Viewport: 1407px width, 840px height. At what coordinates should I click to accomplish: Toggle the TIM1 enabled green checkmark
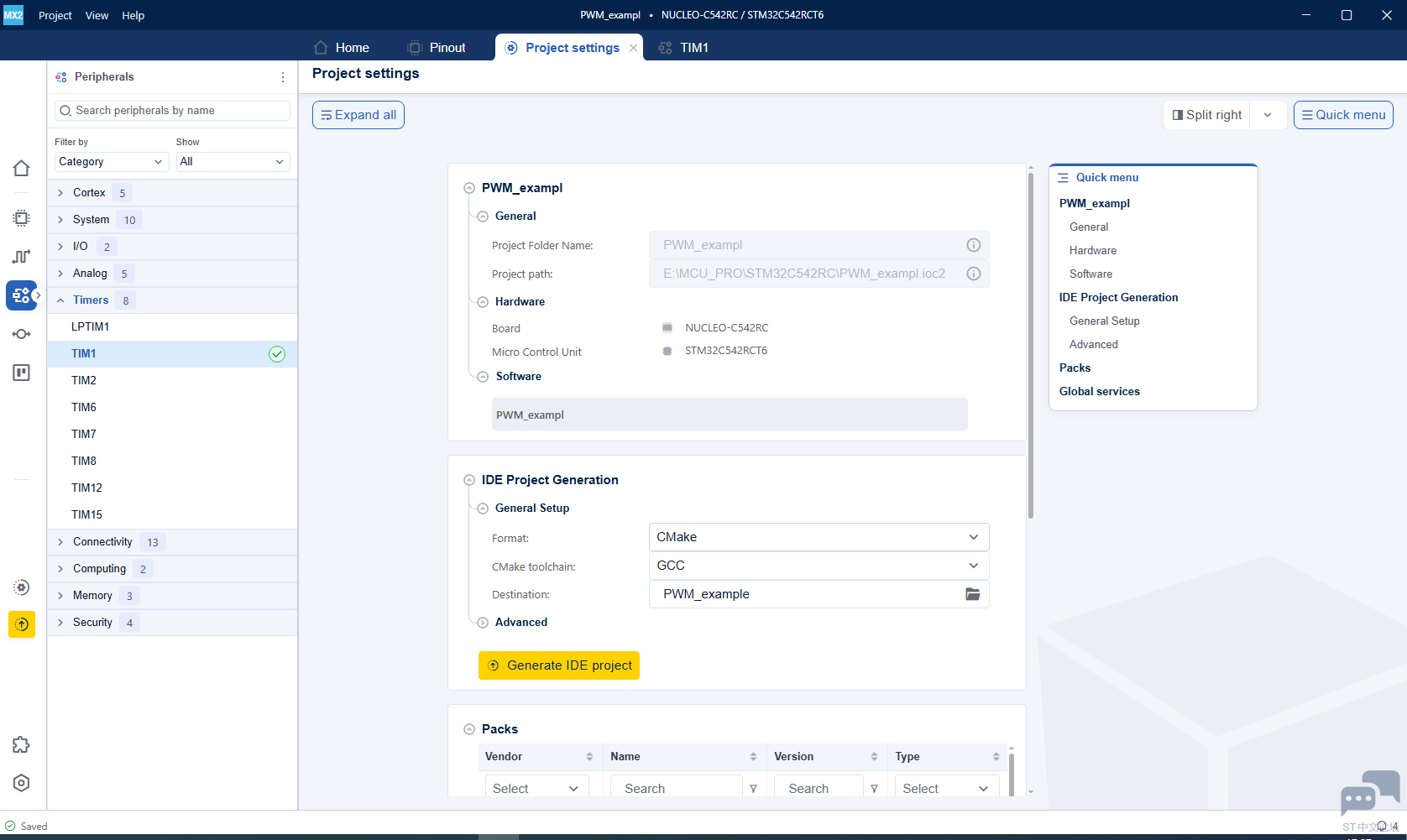277,354
